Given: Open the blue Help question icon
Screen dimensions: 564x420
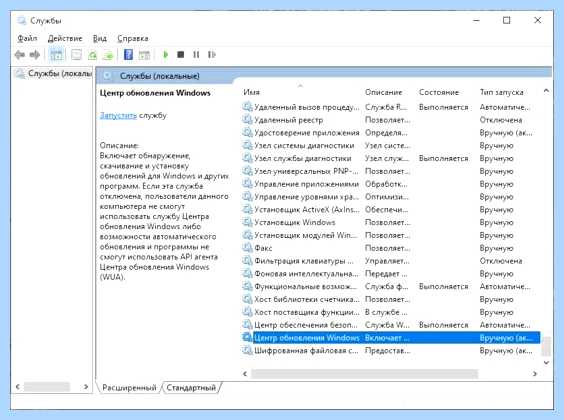Looking at the screenshot, I should tap(128, 55).
